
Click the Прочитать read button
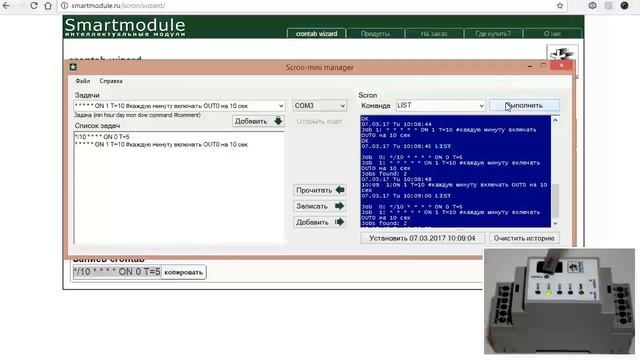(320, 190)
